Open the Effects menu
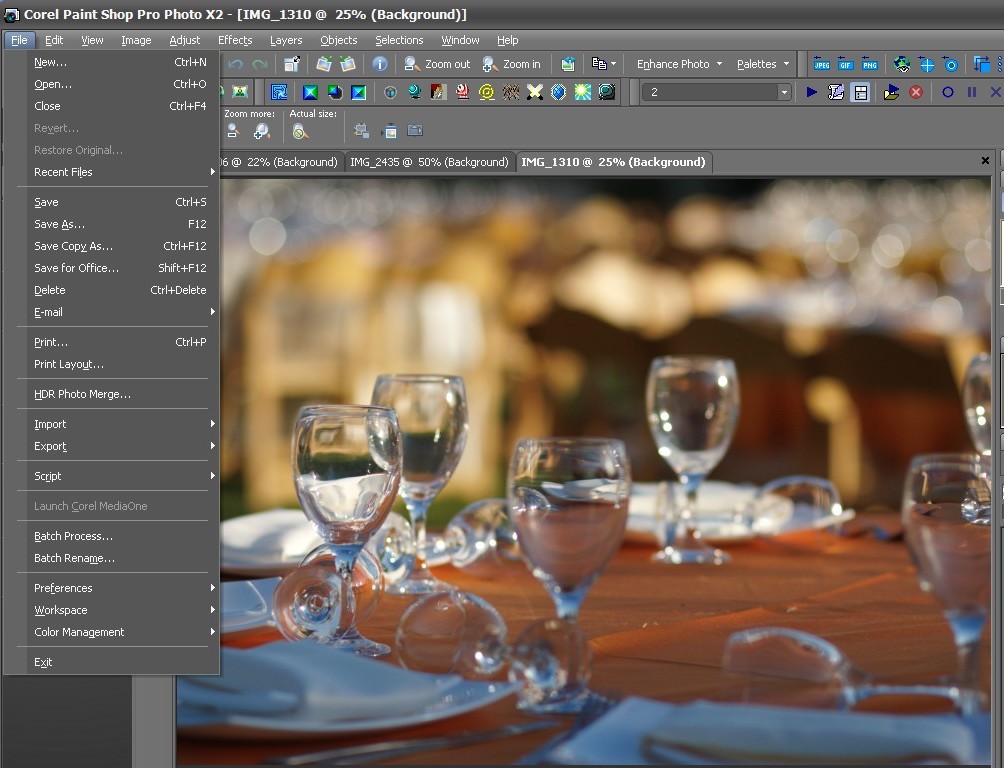The width and height of the screenshot is (1004, 768). (x=235, y=40)
